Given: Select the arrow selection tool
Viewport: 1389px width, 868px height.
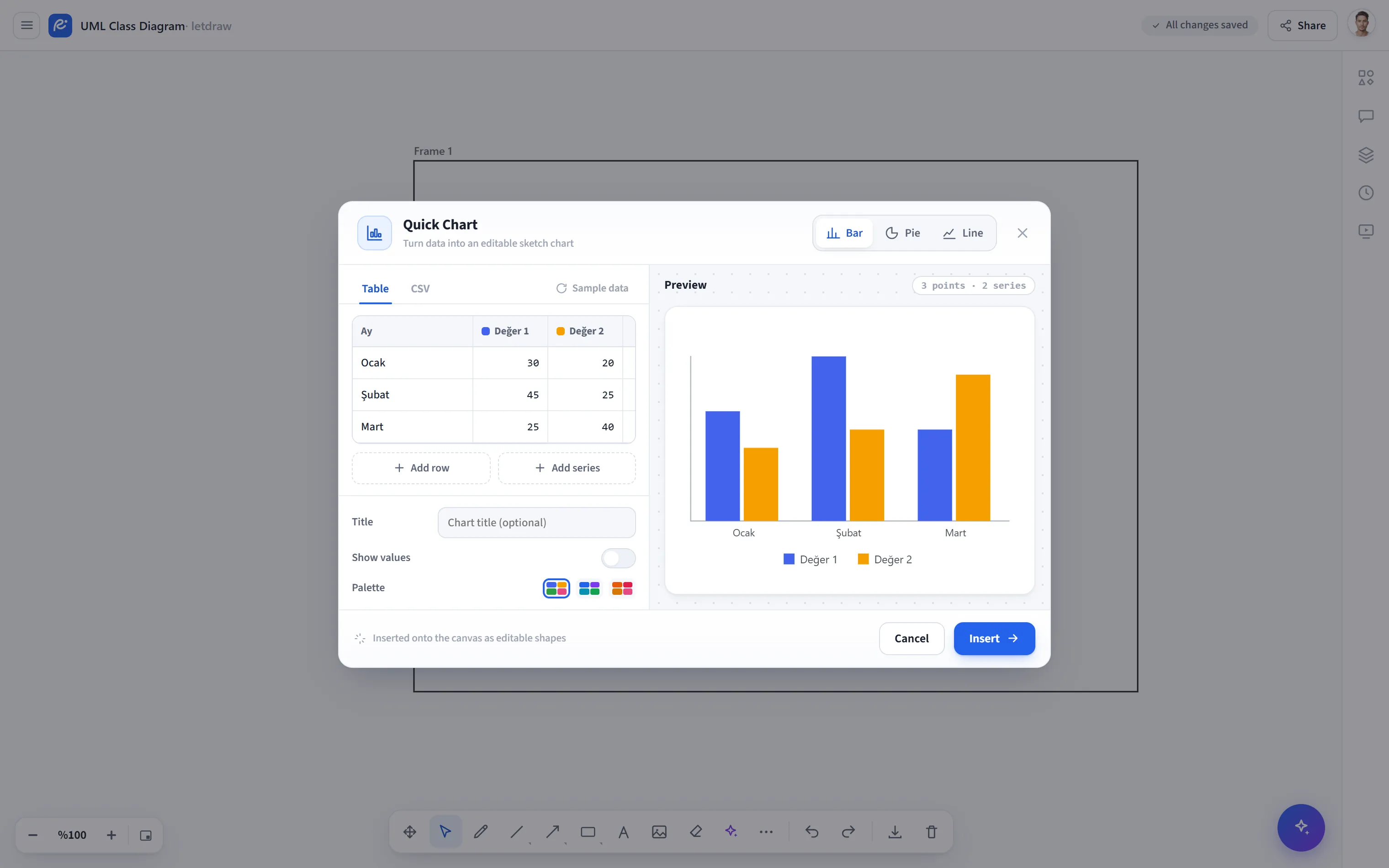Looking at the screenshot, I should (445, 831).
